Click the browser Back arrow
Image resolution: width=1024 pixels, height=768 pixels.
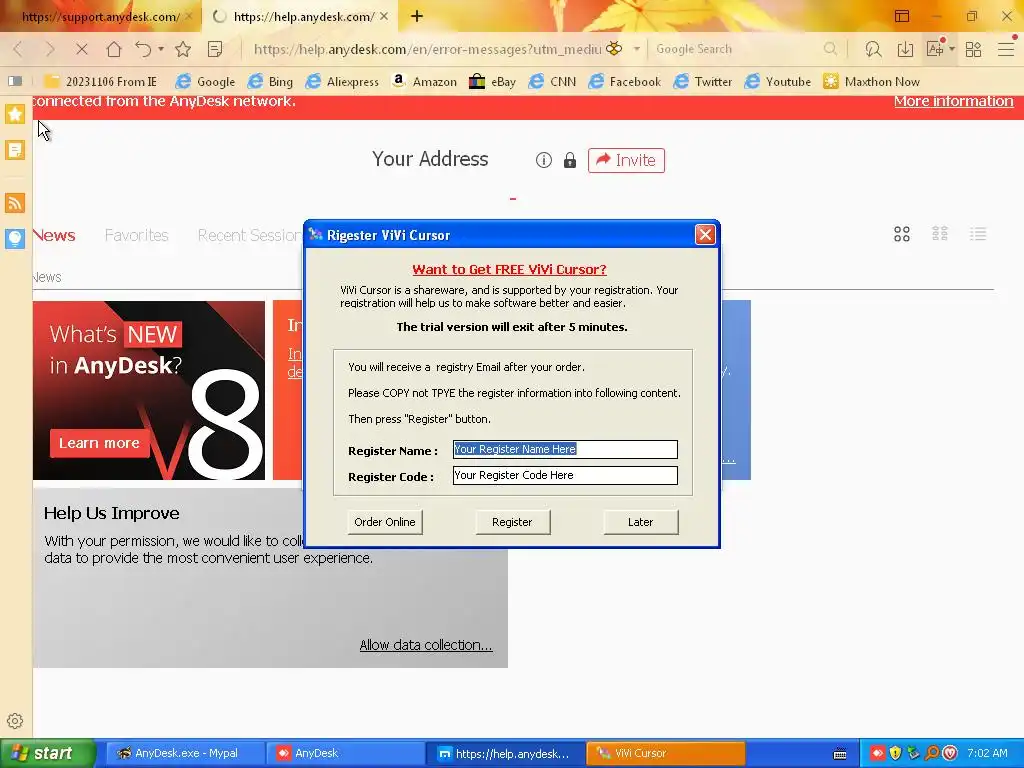point(18,49)
